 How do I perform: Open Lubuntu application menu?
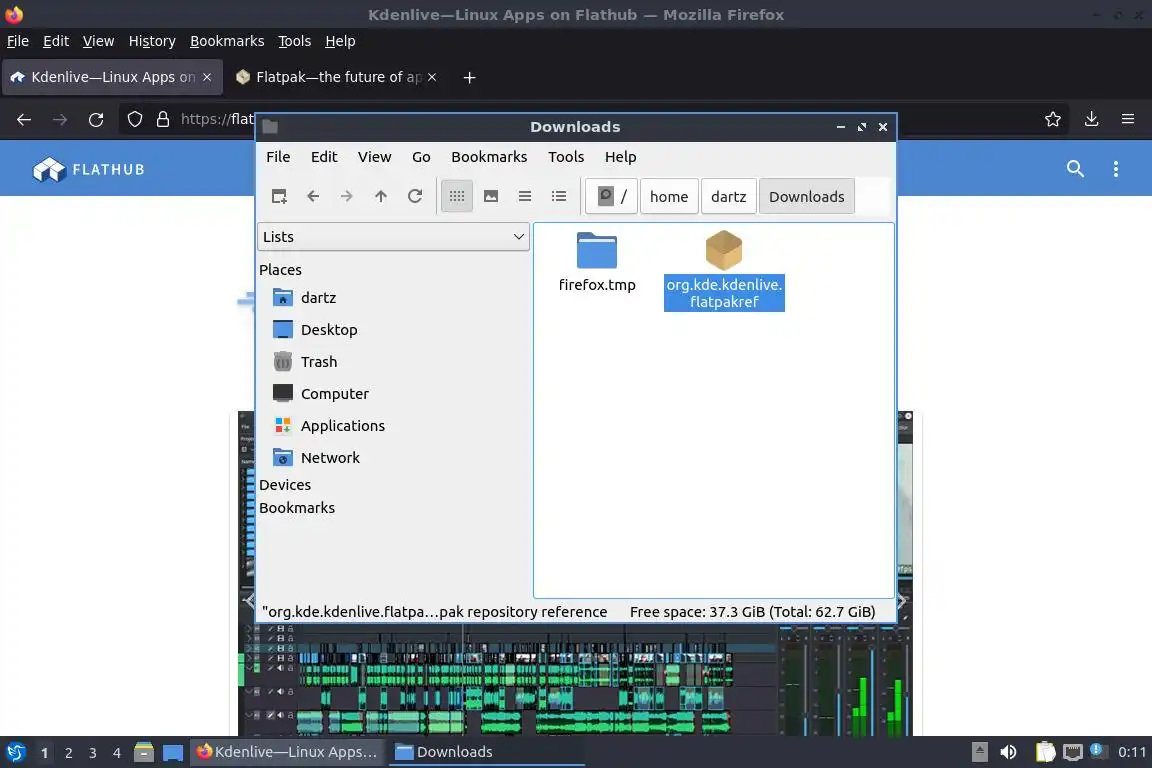coord(16,753)
